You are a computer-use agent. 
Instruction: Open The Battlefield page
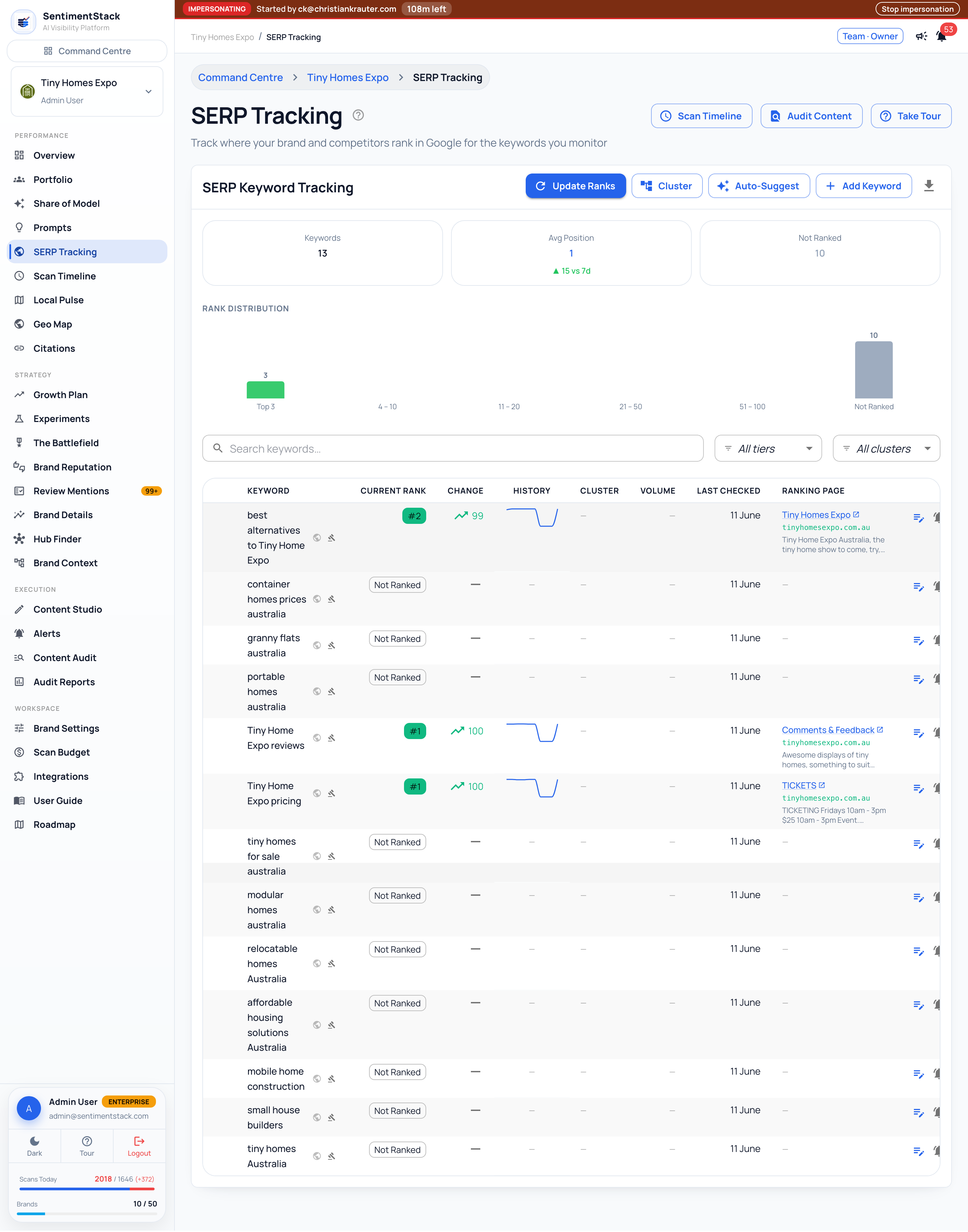tap(87, 443)
